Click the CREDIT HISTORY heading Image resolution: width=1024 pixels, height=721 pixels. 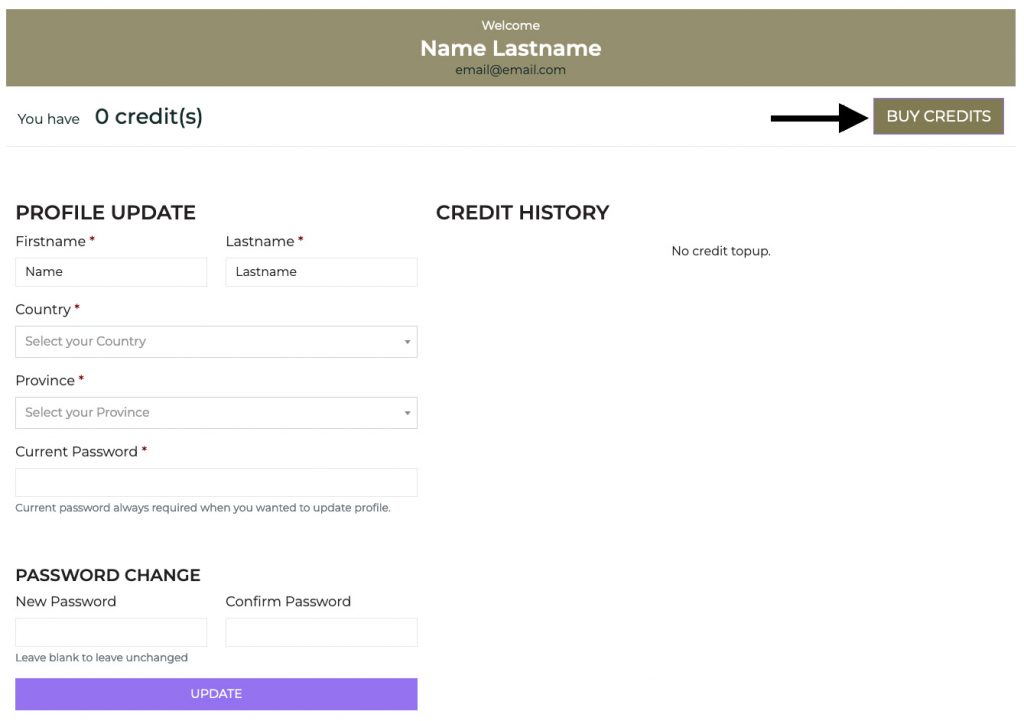click(x=522, y=213)
